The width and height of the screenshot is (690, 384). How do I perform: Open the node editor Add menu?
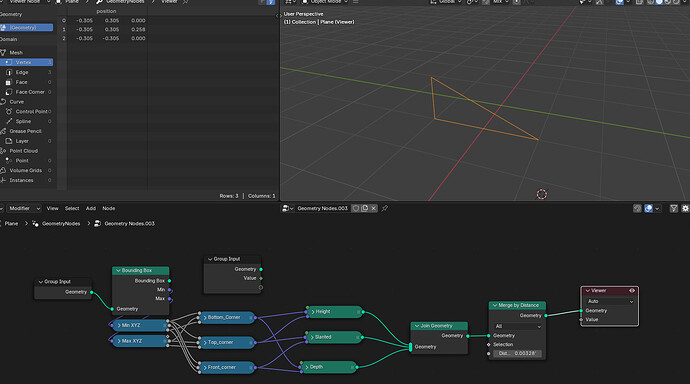[x=91, y=208]
